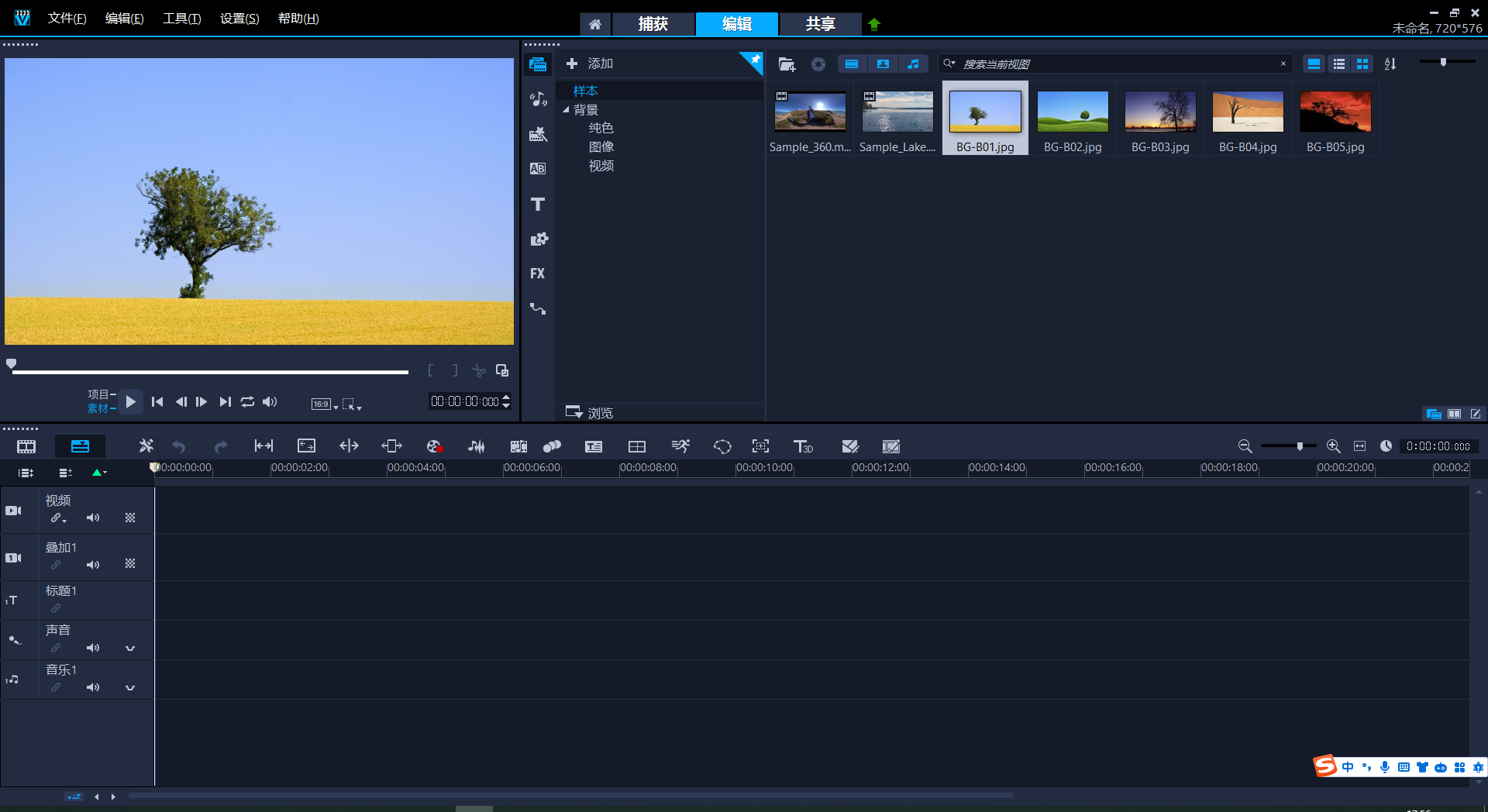Open sort clips in library menu
This screenshot has height=812, width=1488.
coord(1390,64)
